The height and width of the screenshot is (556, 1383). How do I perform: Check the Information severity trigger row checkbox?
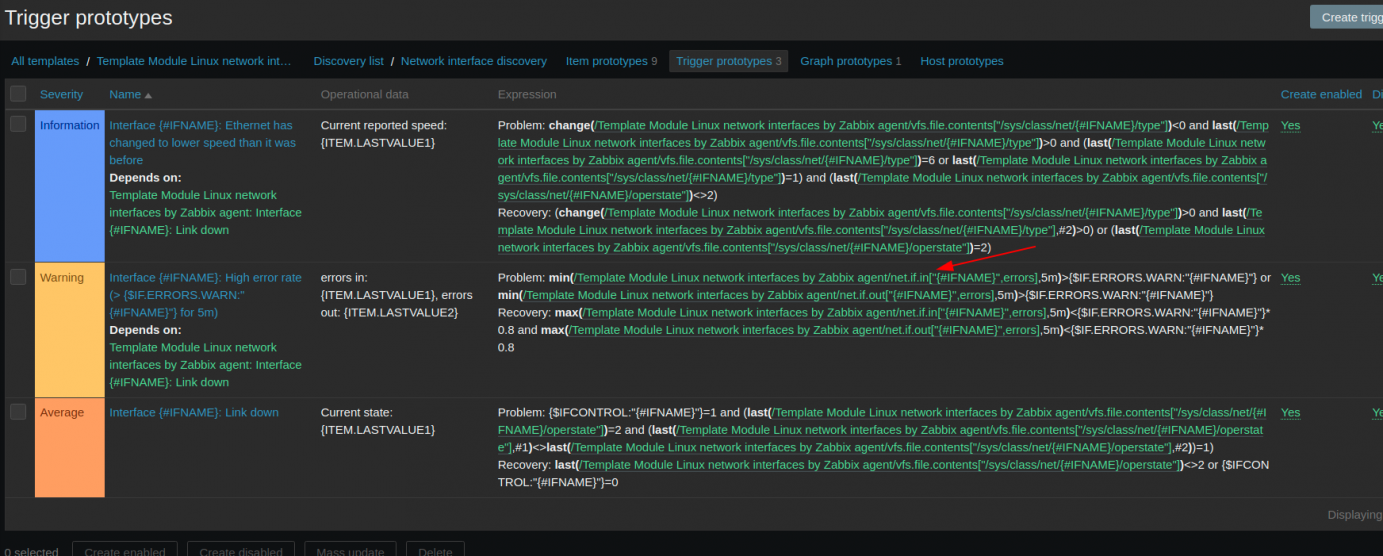[x=18, y=125]
